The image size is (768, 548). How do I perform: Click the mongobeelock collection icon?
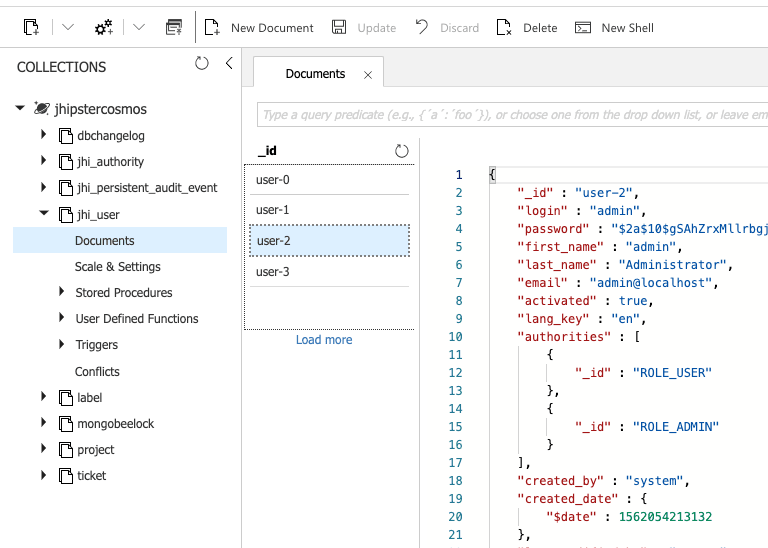pyautogui.click(x=66, y=423)
